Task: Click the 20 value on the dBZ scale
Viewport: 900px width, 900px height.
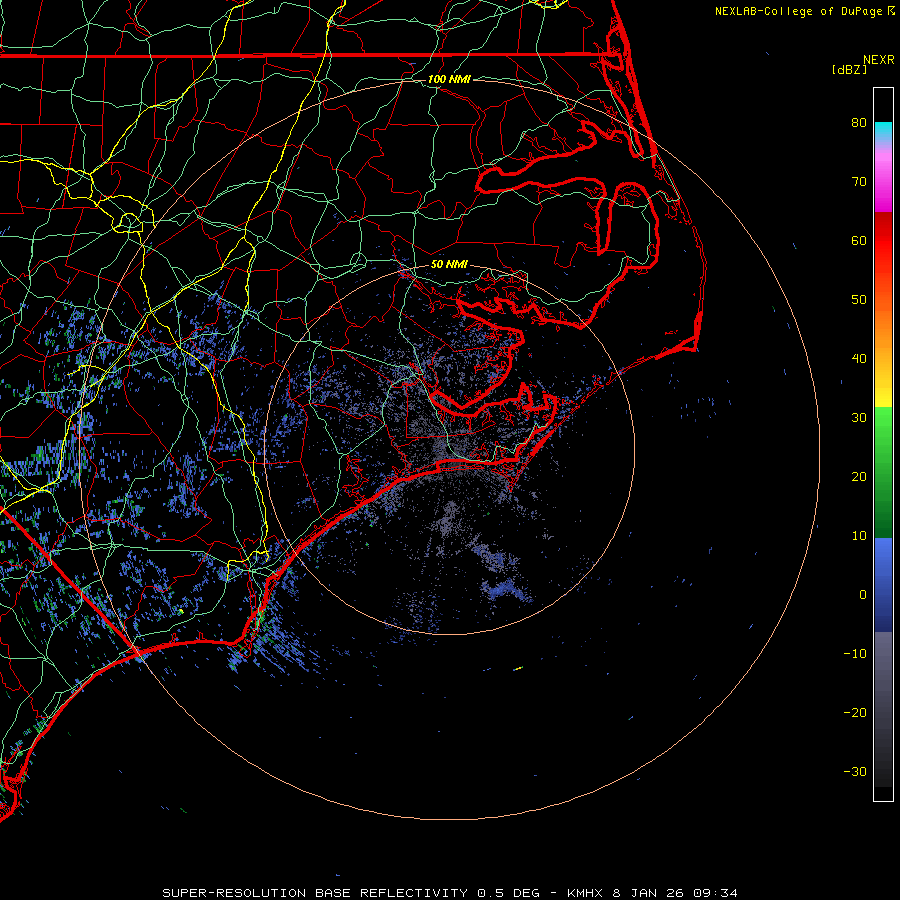Action: coord(859,476)
